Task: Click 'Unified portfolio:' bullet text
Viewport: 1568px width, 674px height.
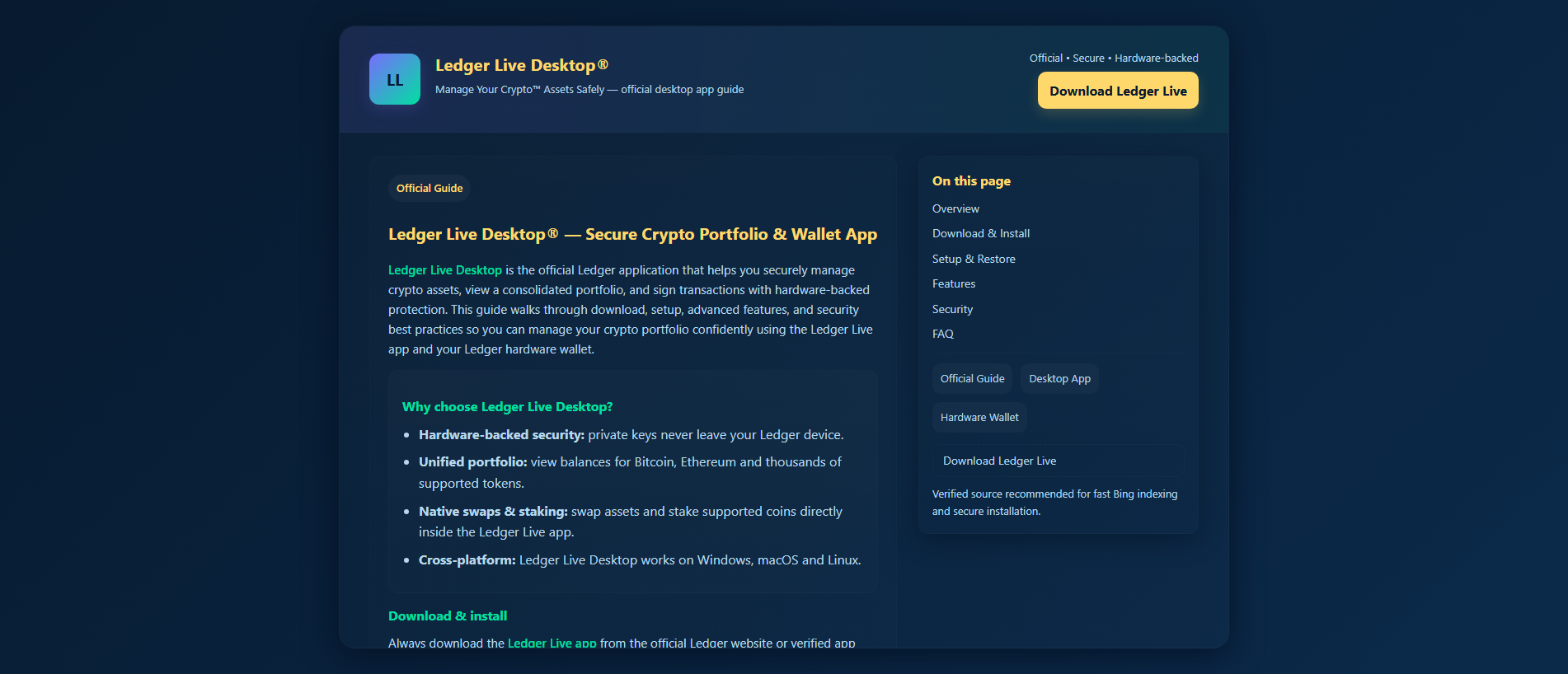Action: pos(473,461)
